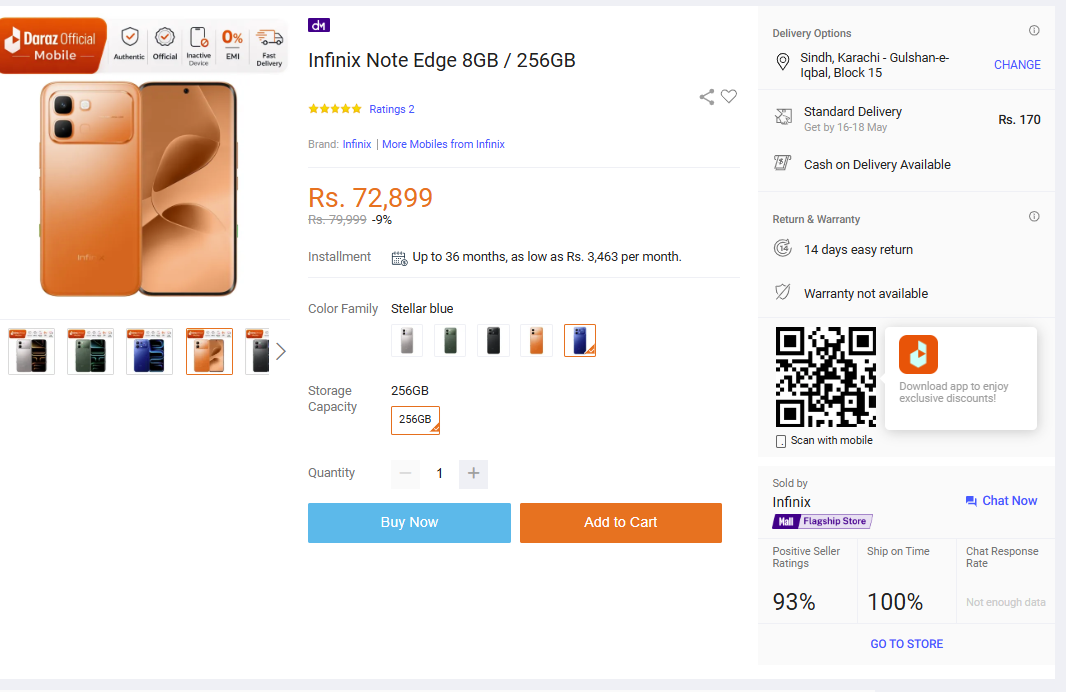
Task: Click the location pin icon for delivery address
Action: coord(783,63)
